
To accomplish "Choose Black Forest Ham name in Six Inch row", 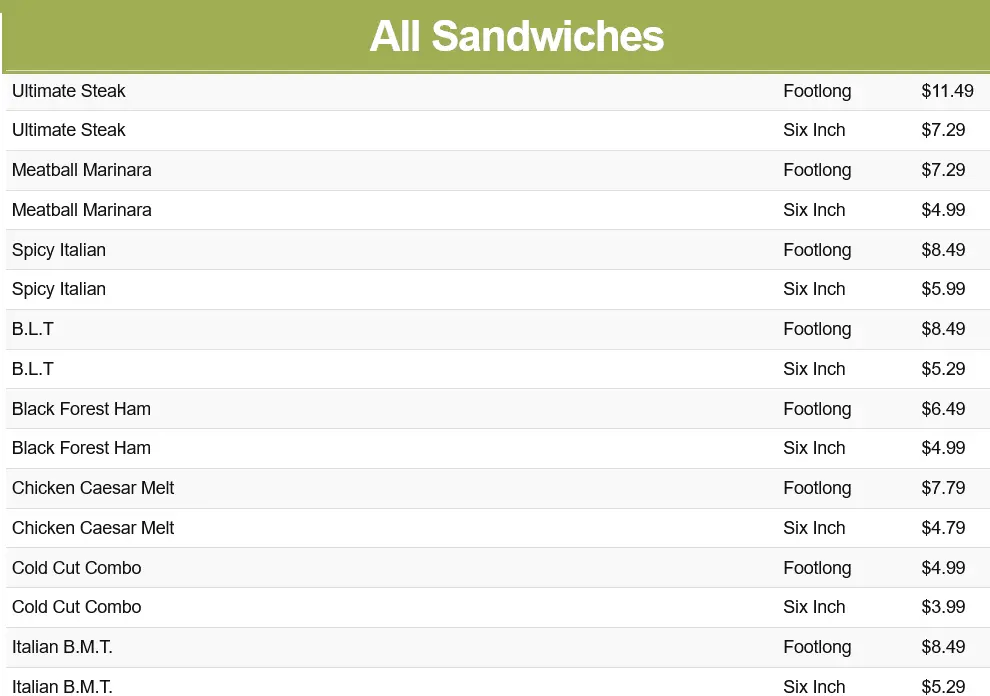I will tap(82, 448).
